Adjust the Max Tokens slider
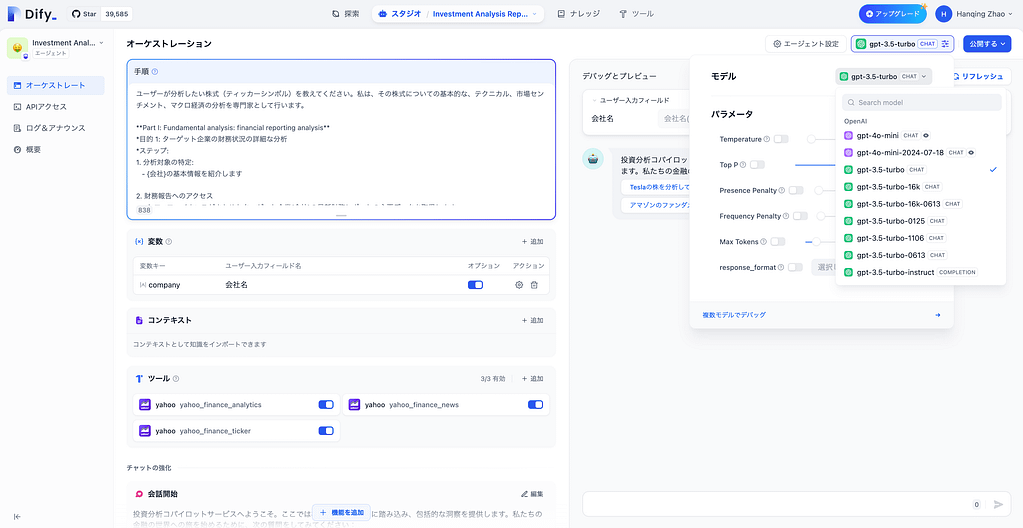Viewport: 1023px width, 528px height. click(x=816, y=241)
